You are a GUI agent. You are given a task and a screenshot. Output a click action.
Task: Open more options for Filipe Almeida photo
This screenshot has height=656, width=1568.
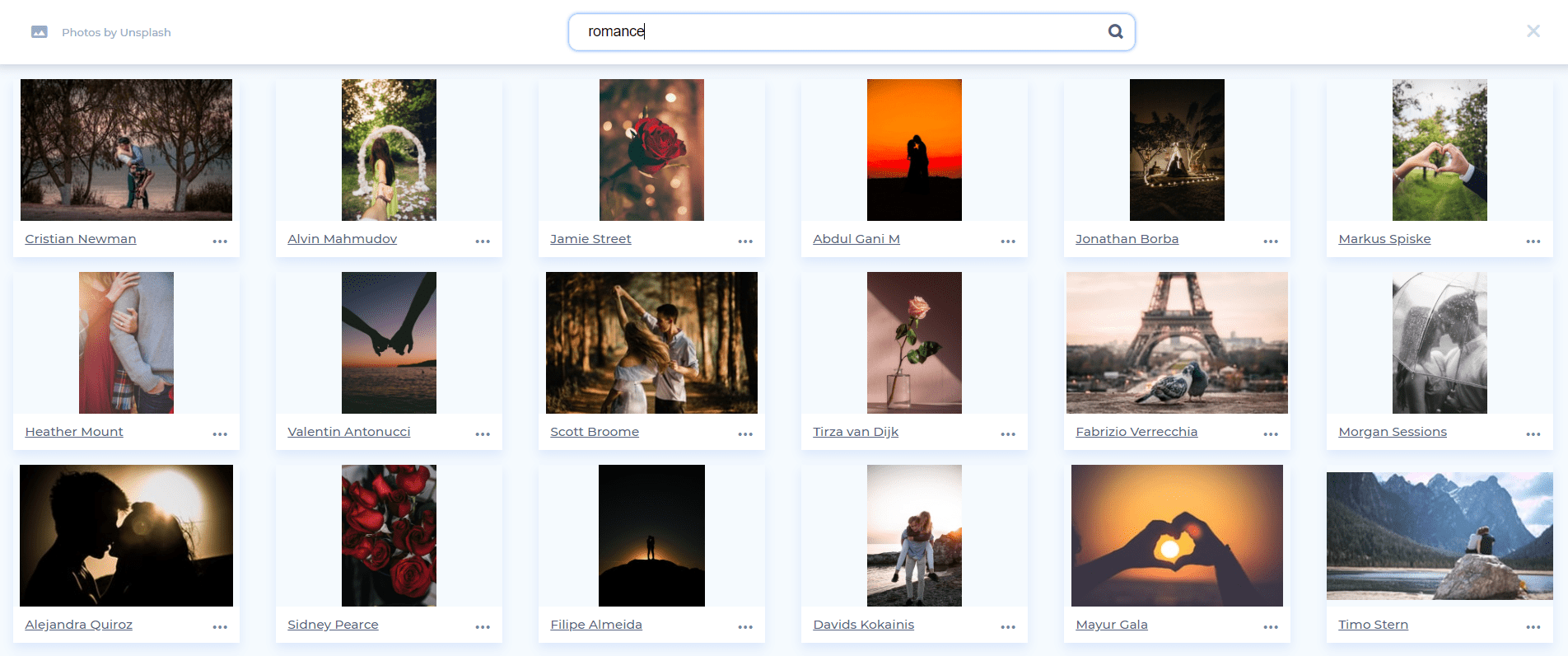pyautogui.click(x=745, y=627)
